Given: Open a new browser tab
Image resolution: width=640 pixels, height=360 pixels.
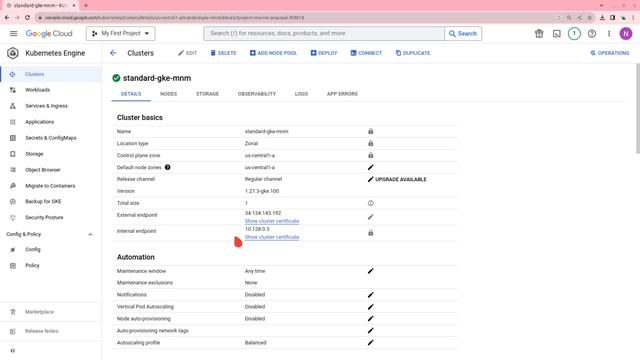Looking at the screenshot, I should [86, 5].
